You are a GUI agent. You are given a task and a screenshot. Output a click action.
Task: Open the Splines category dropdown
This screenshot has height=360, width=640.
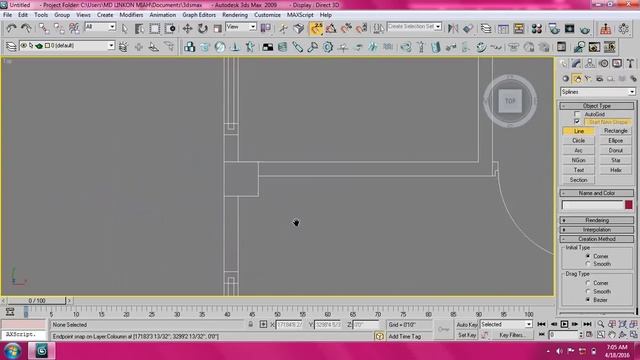(598, 92)
